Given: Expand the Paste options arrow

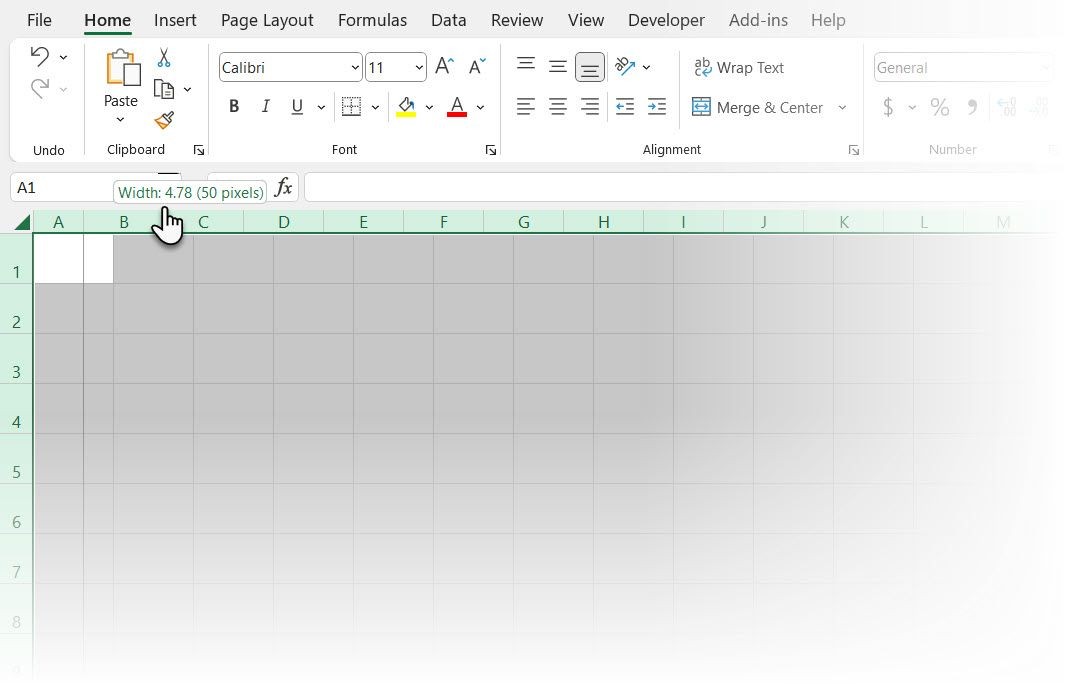Looking at the screenshot, I should point(120,120).
